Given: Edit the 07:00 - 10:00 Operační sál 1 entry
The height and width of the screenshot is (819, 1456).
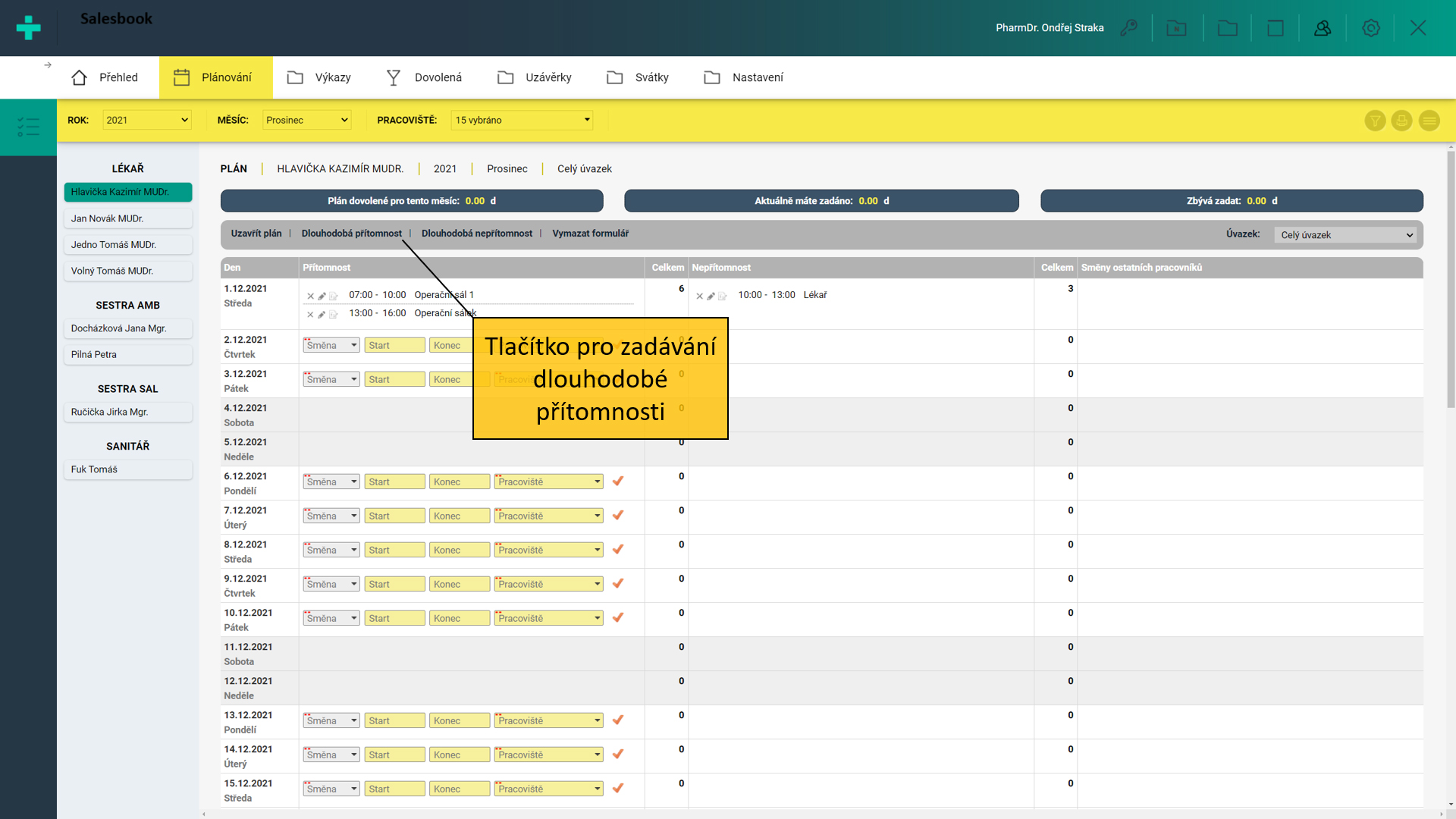Looking at the screenshot, I should tap(322, 296).
